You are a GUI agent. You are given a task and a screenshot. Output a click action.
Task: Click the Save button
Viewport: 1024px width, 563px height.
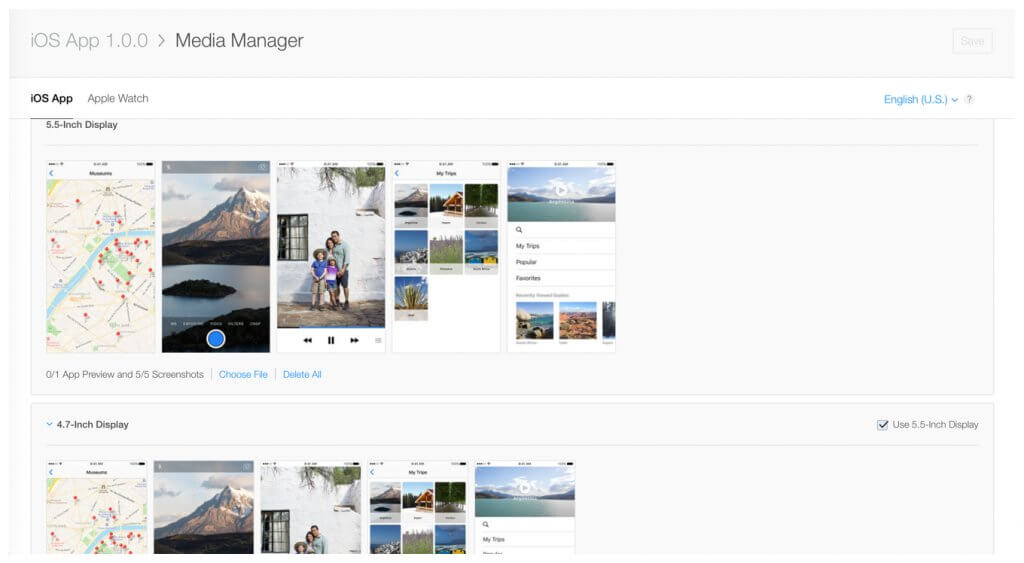(x=972, y=41)
